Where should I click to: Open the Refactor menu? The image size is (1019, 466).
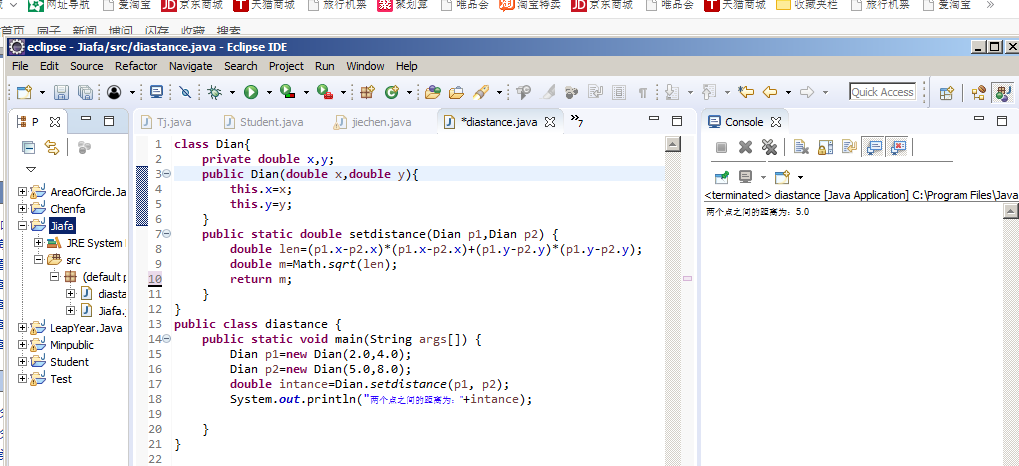[x=136, y=66]
